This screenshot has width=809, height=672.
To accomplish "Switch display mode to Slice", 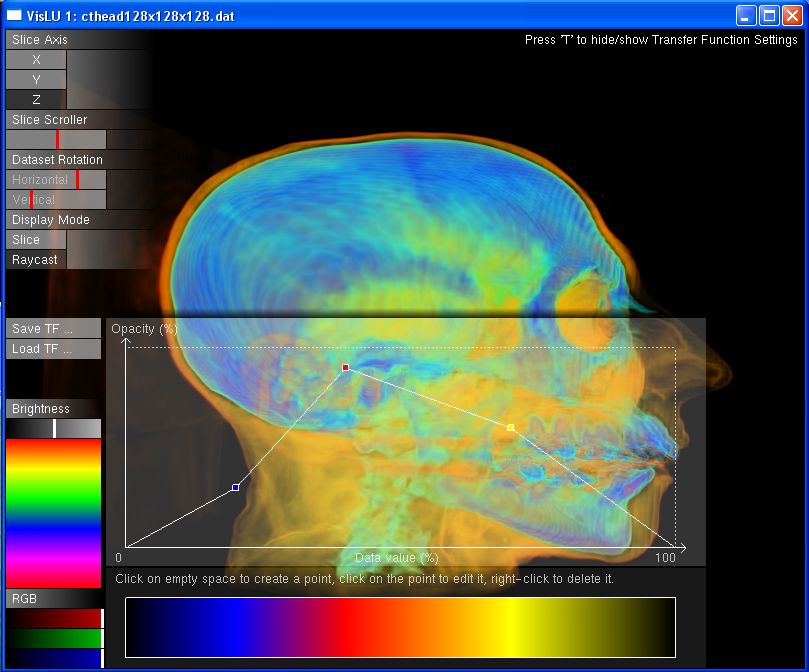I will [36, 240].
